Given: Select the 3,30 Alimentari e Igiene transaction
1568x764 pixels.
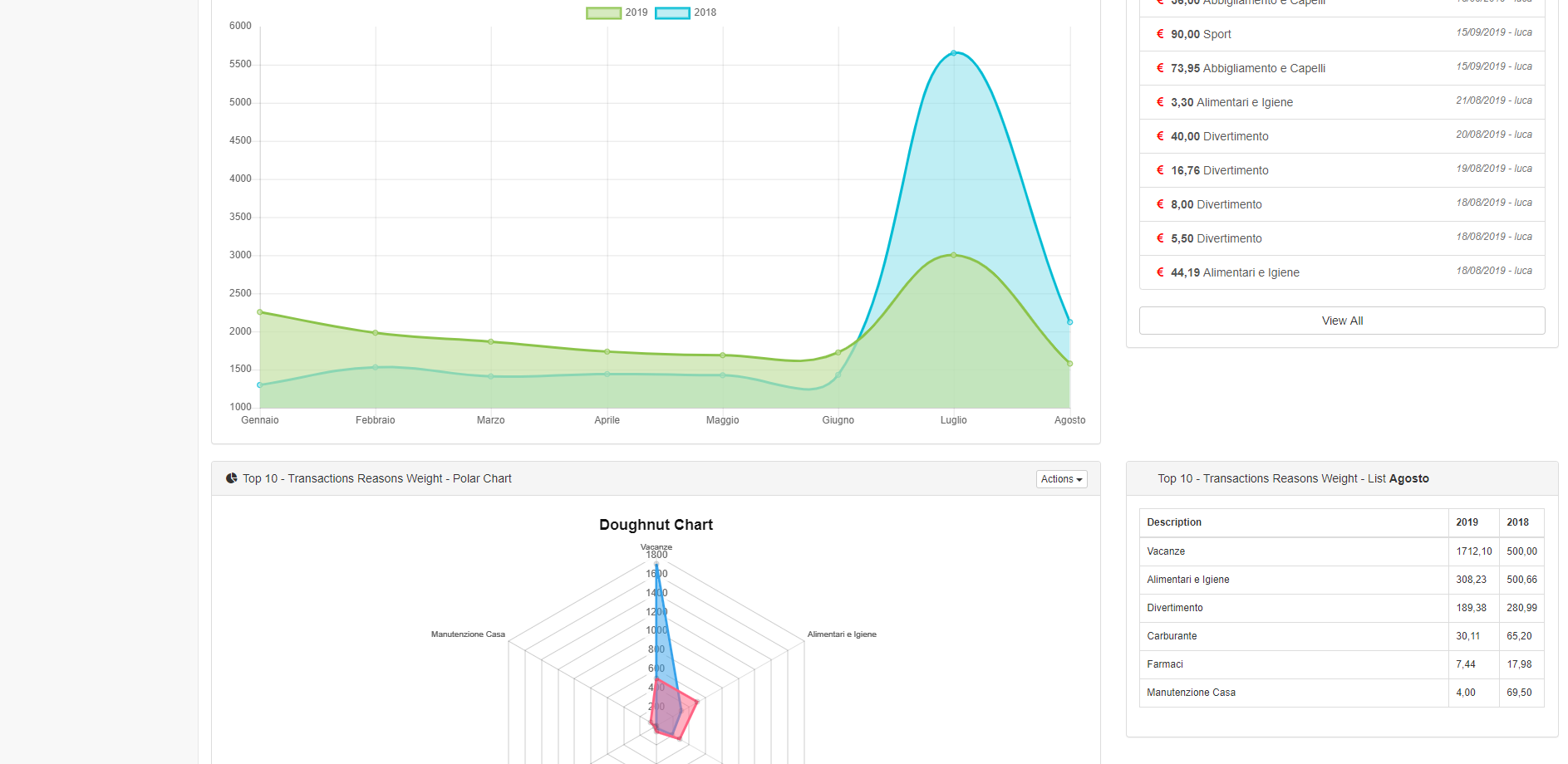Looking at the screenshot, I should [x=1342, y=102].
